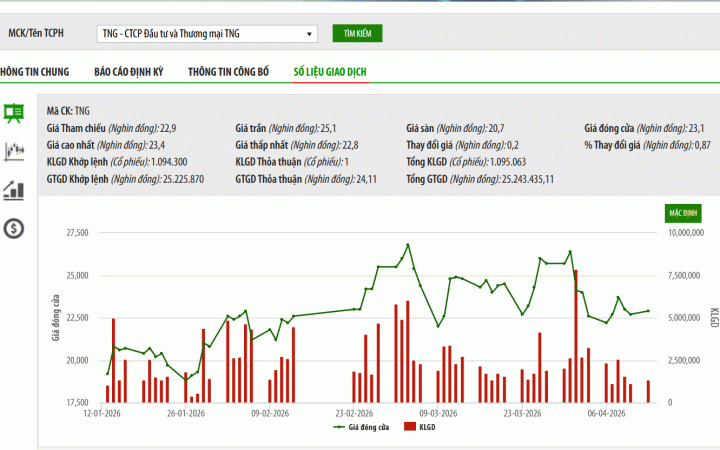
Task: Click Tổng GTGD value 25.243.435,11
Action: pos(528,179)
